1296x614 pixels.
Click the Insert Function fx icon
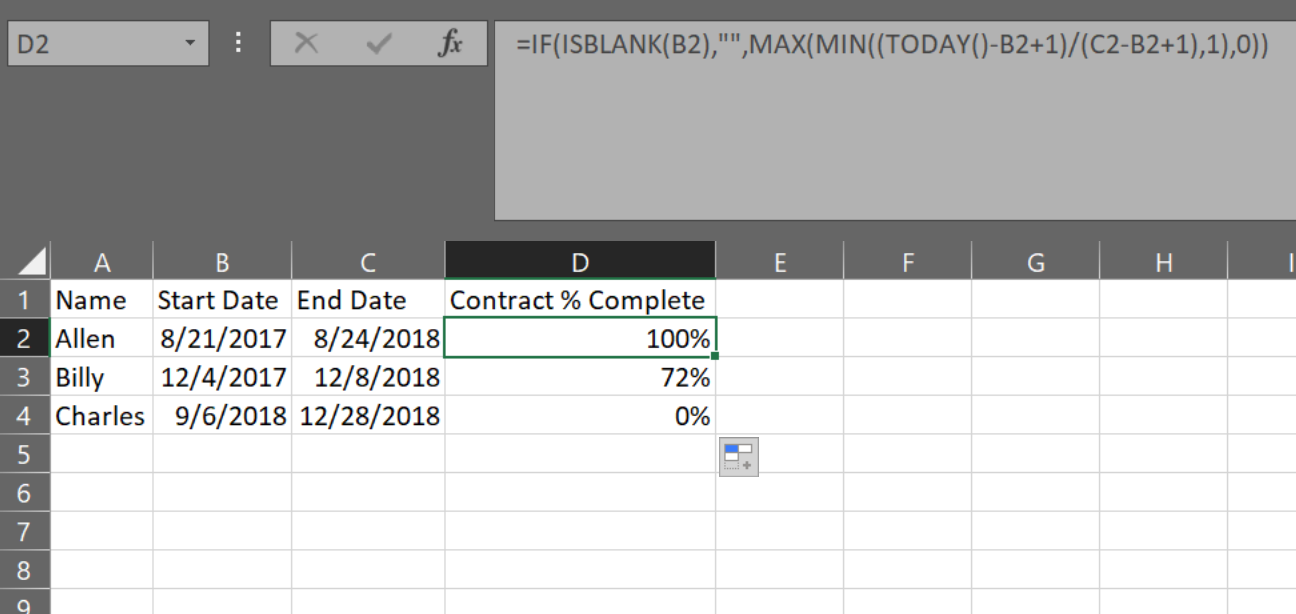coord(451,44)
